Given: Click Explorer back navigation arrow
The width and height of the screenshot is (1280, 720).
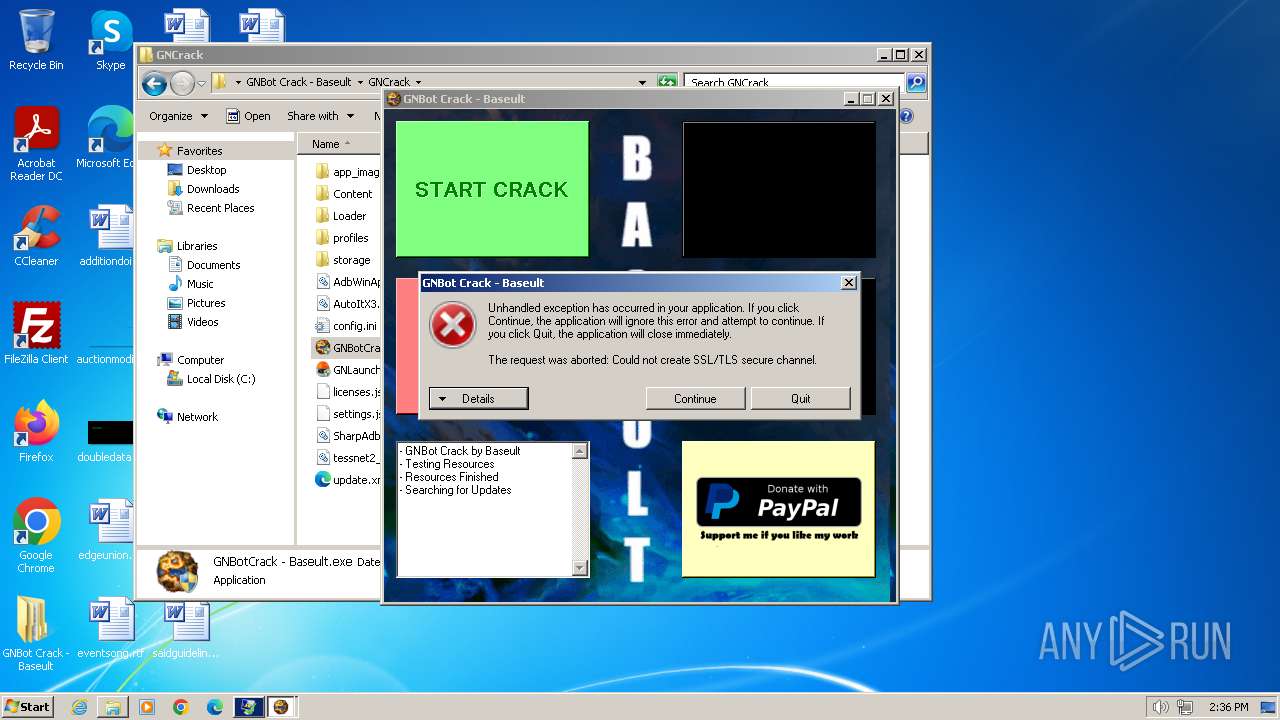Looking at the screenshot, I should pos(154,83).
